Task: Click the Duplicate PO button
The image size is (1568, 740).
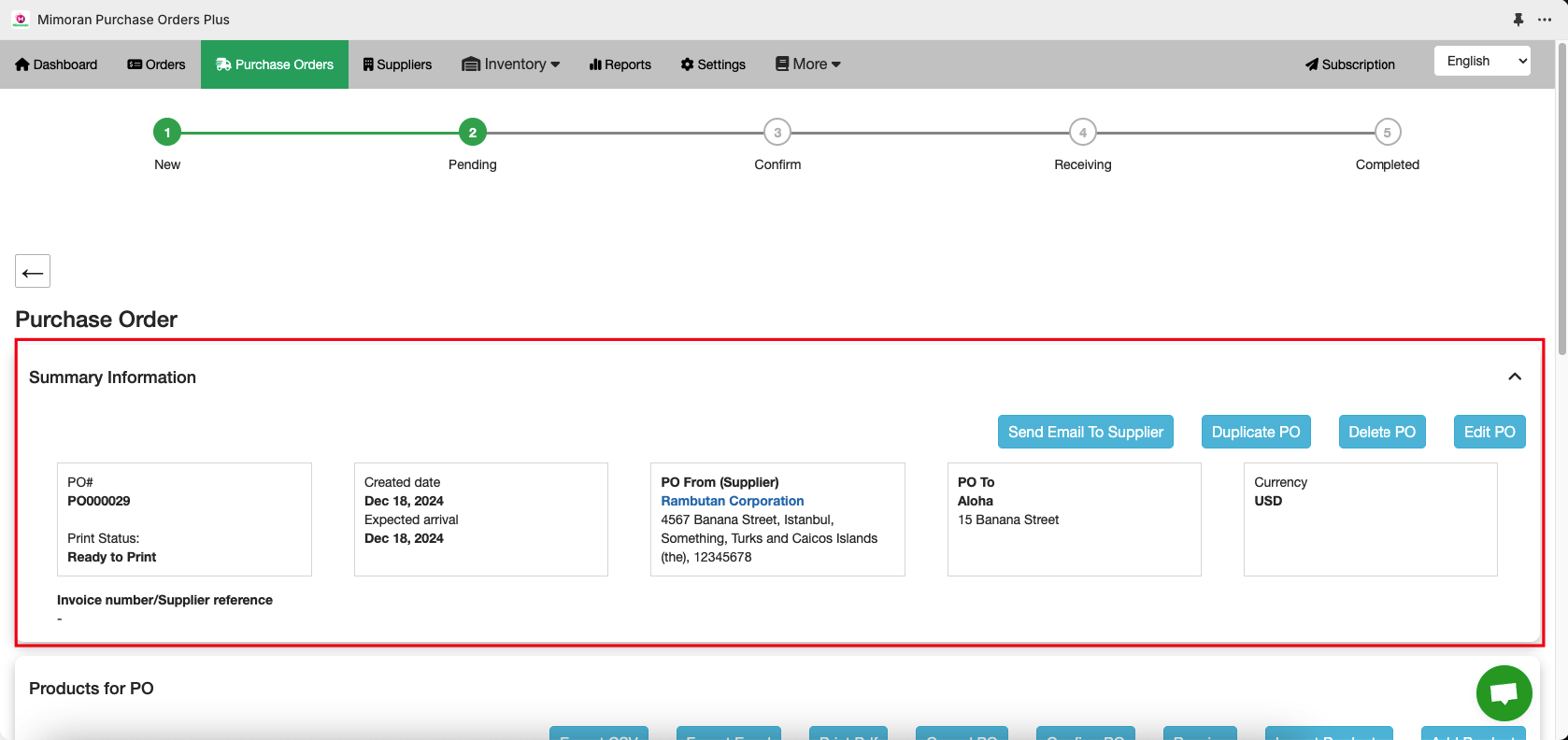Action: pos(1256,432)
